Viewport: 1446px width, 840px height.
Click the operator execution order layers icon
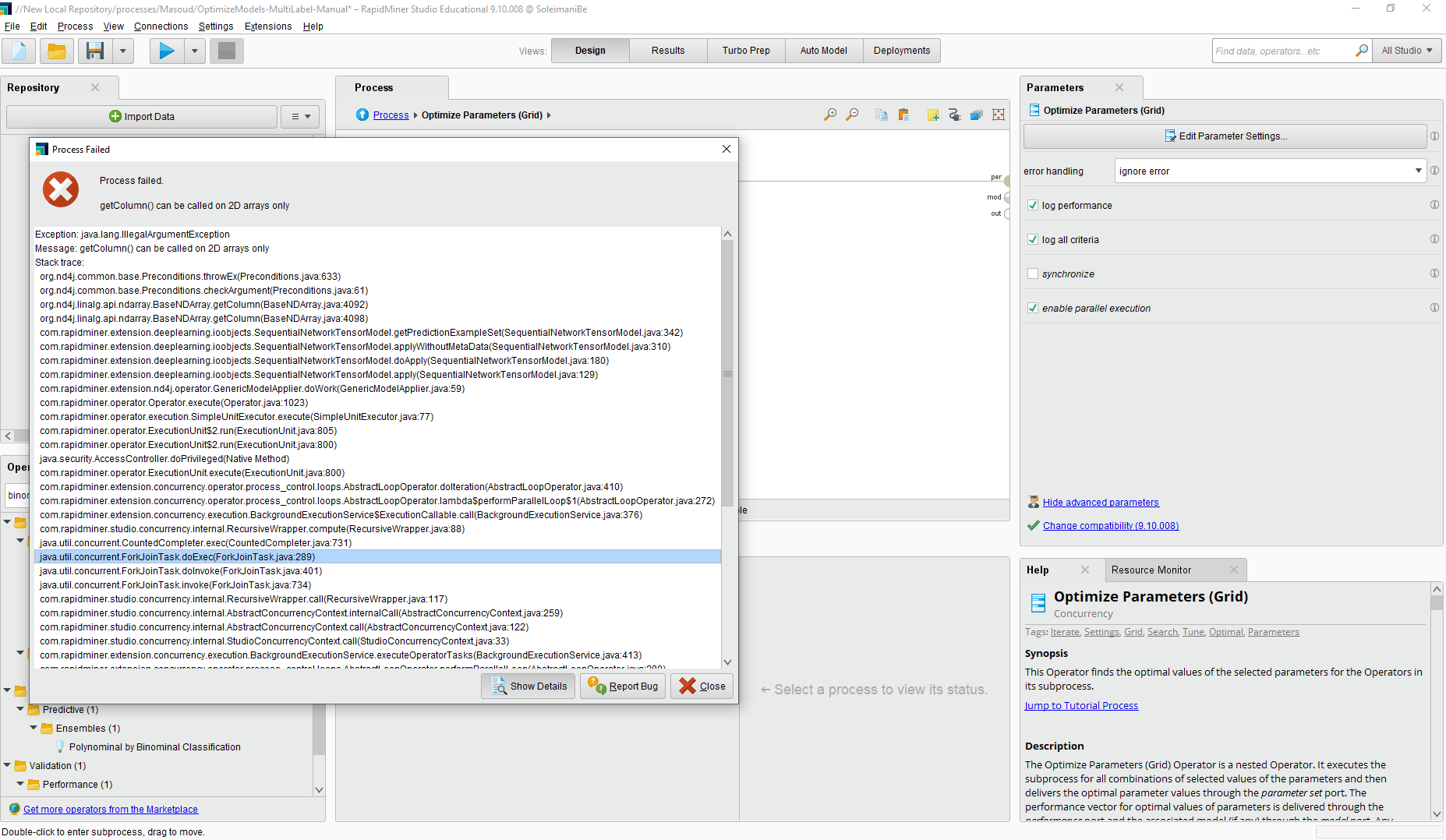tap(977, 115)
